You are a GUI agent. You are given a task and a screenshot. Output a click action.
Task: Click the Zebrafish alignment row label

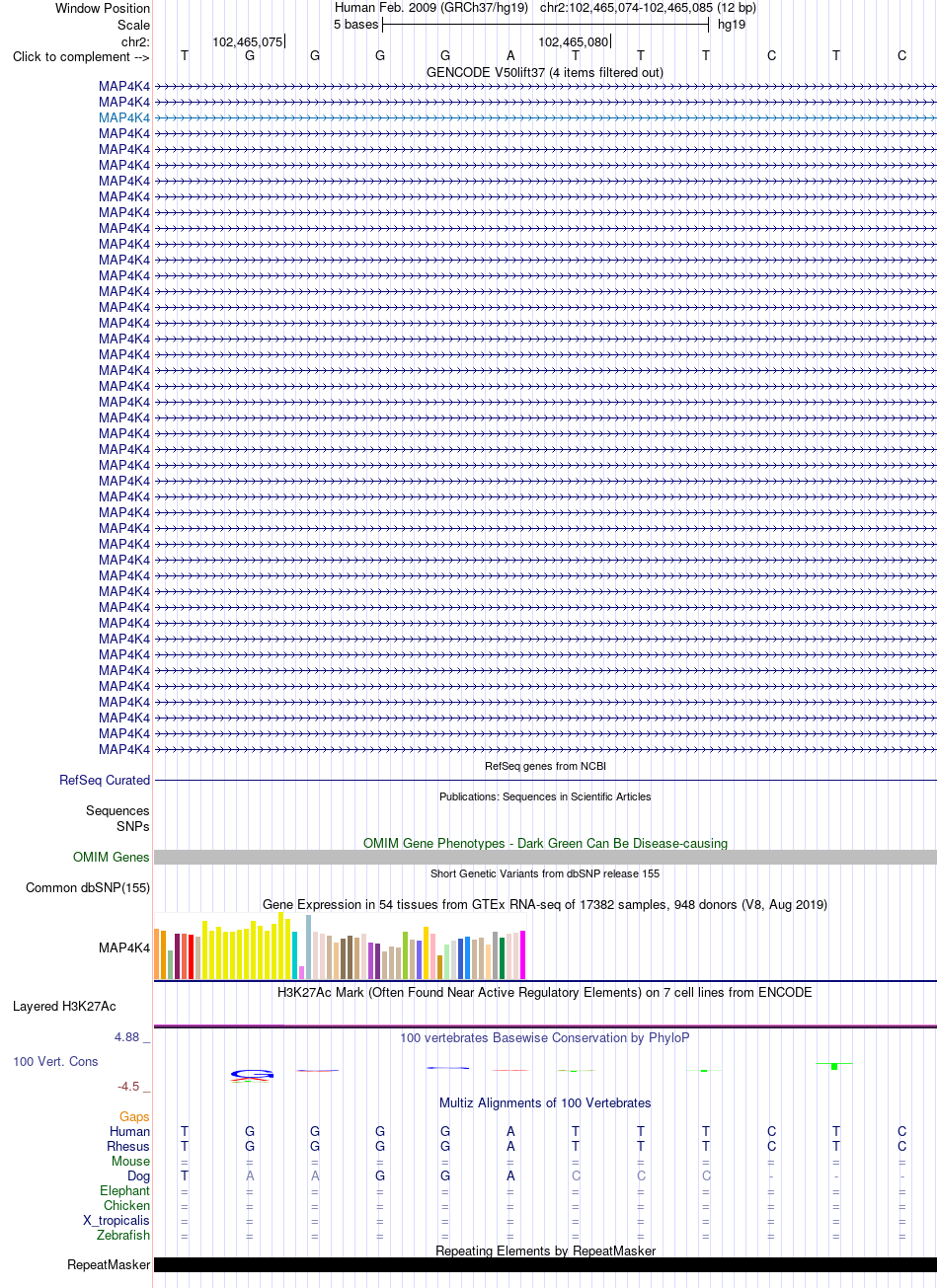pyautogui.click(x=123, y=1236)
